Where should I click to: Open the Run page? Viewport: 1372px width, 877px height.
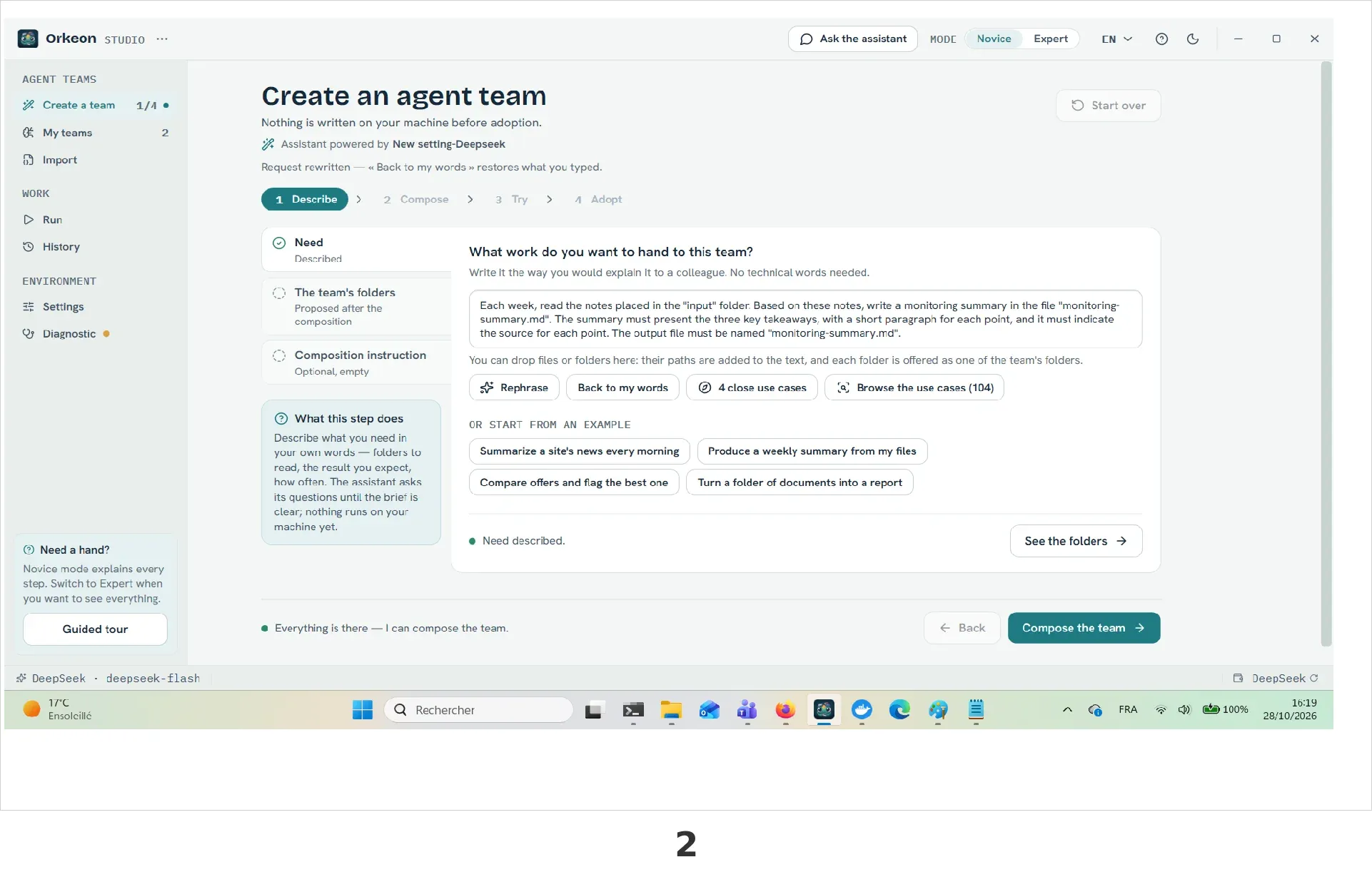(96, 220)
